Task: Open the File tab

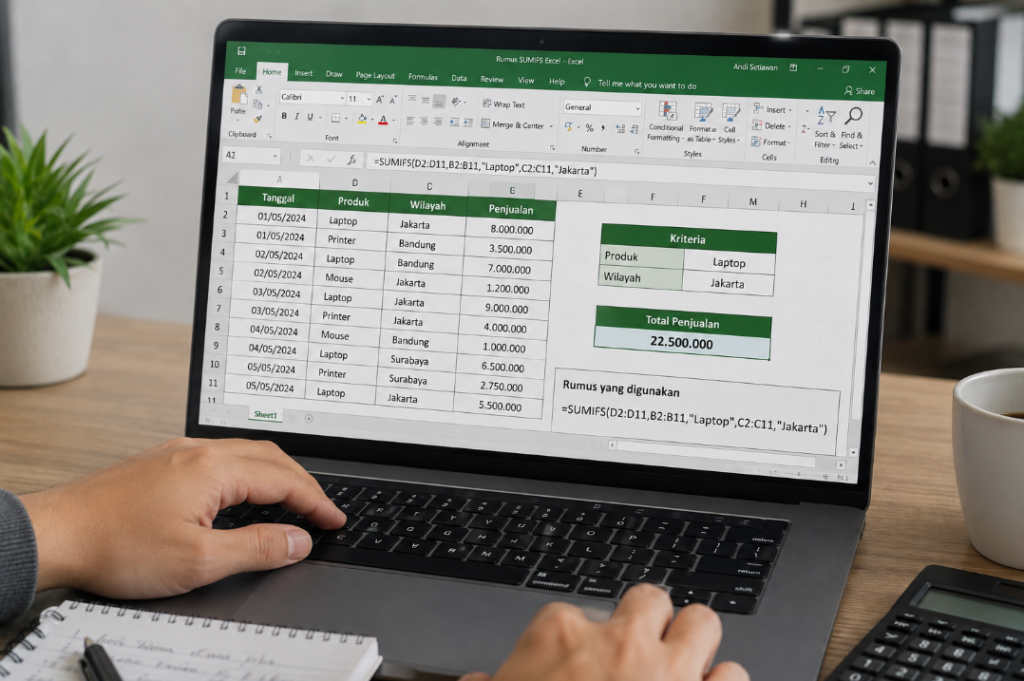Action: click(x=241, y=71)
